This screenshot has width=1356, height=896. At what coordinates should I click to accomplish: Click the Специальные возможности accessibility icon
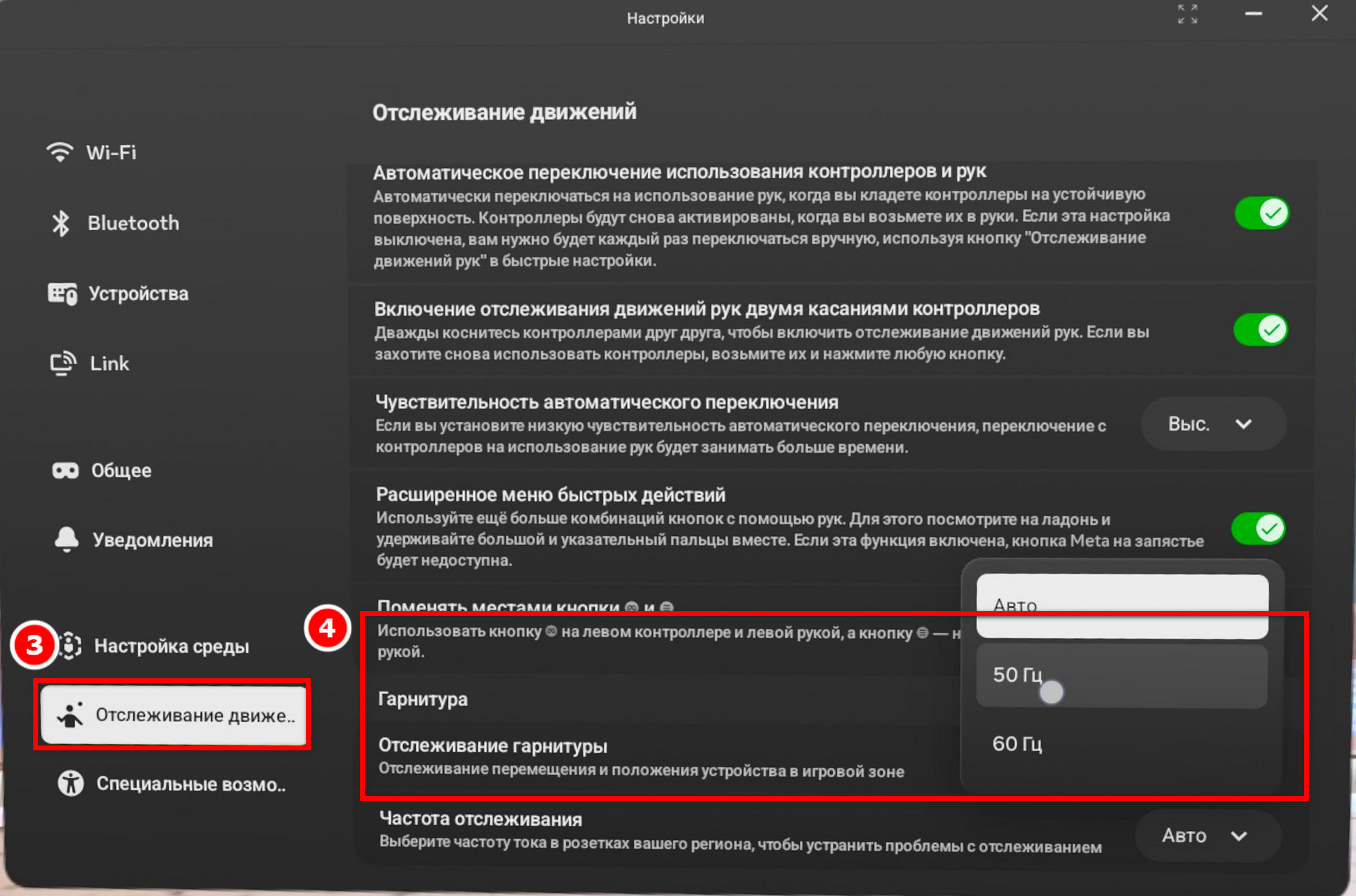tap(70, 784)
